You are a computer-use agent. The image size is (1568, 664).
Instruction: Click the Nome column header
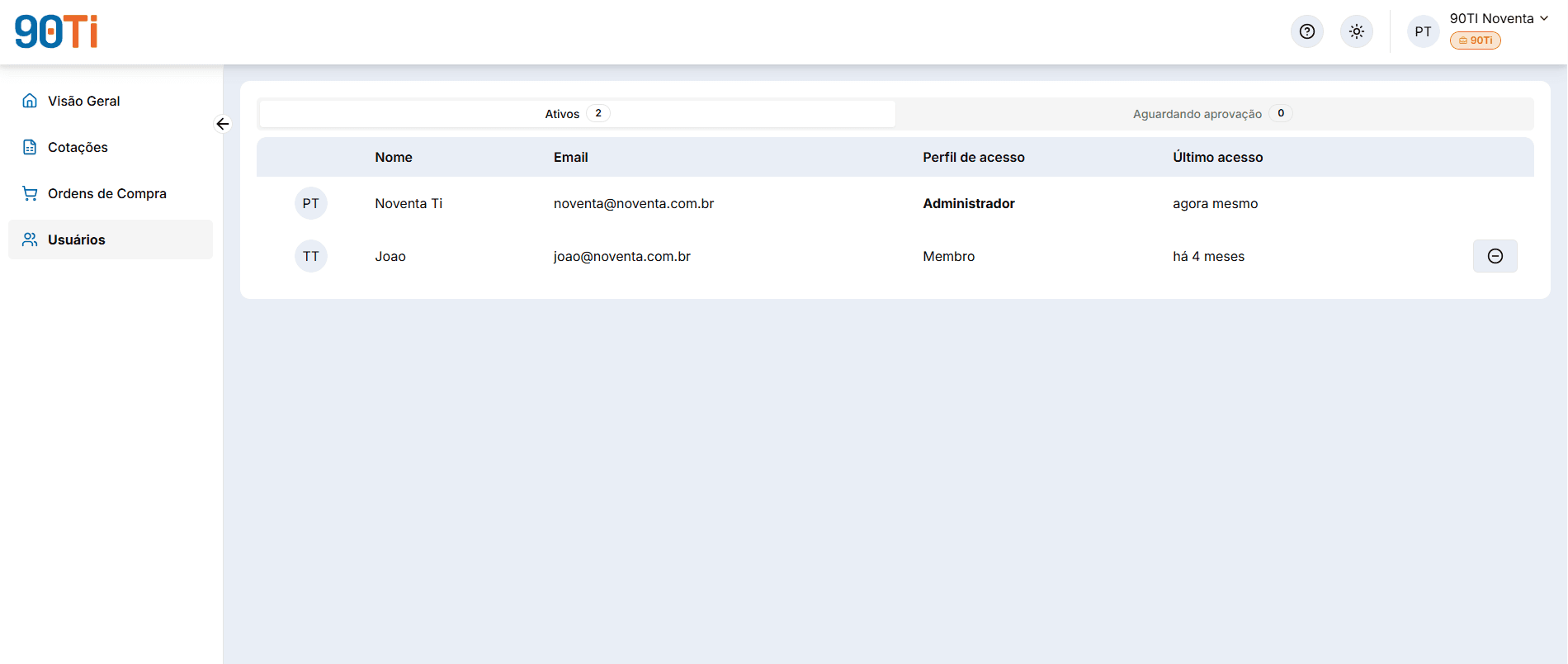[394, 157]
